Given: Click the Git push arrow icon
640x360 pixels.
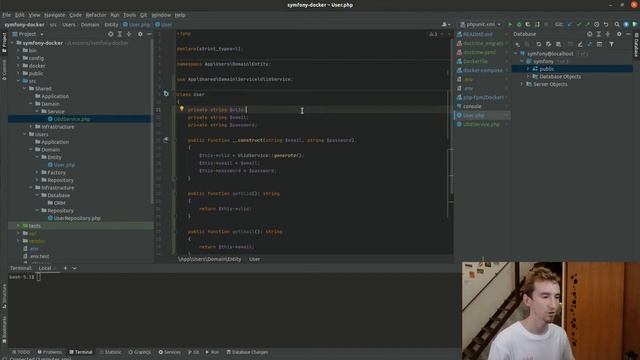Looking at the screenshot, I should [x=587, y=24].
